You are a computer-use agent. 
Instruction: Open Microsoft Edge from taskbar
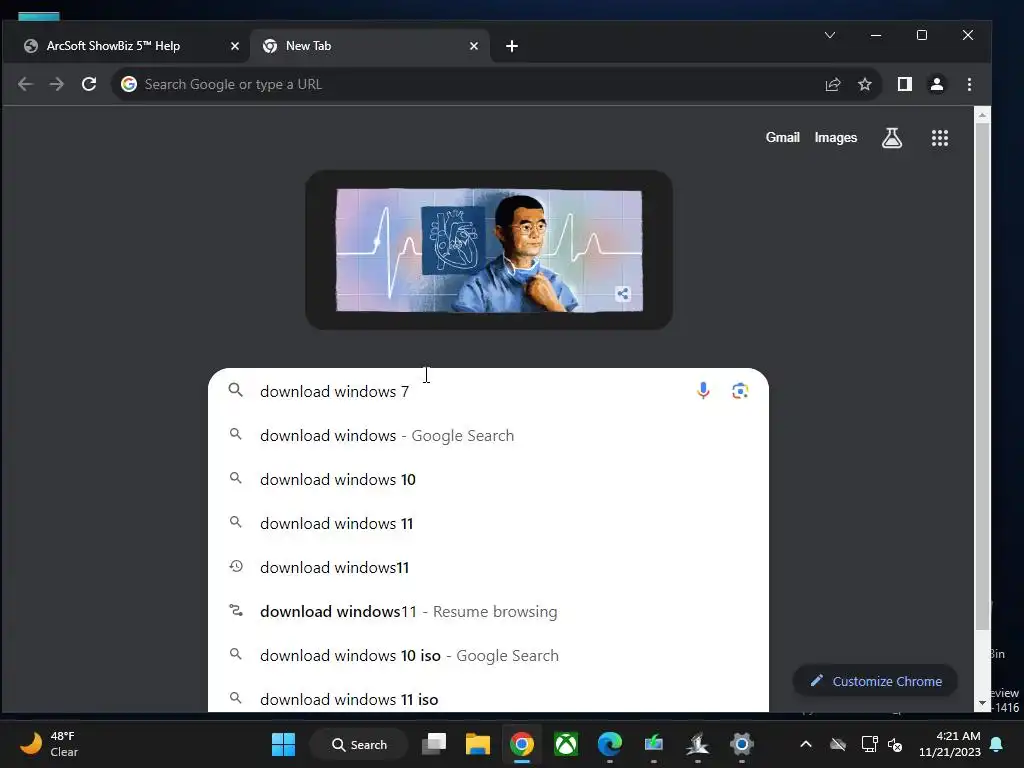tap(609, 744)
